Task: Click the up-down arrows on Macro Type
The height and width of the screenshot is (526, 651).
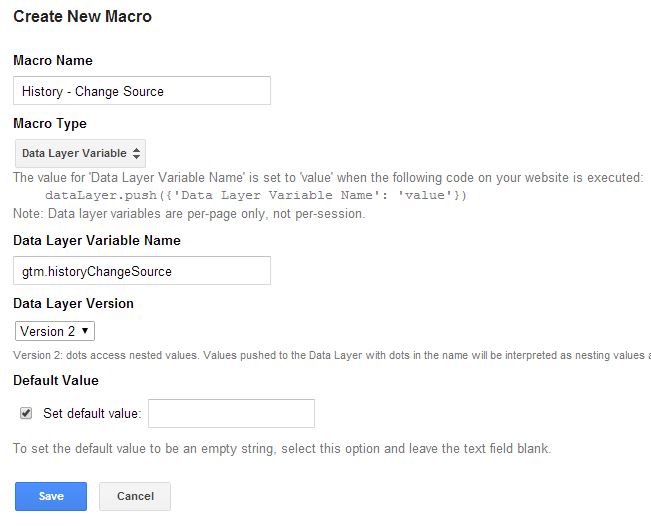Action: (136, 153)
